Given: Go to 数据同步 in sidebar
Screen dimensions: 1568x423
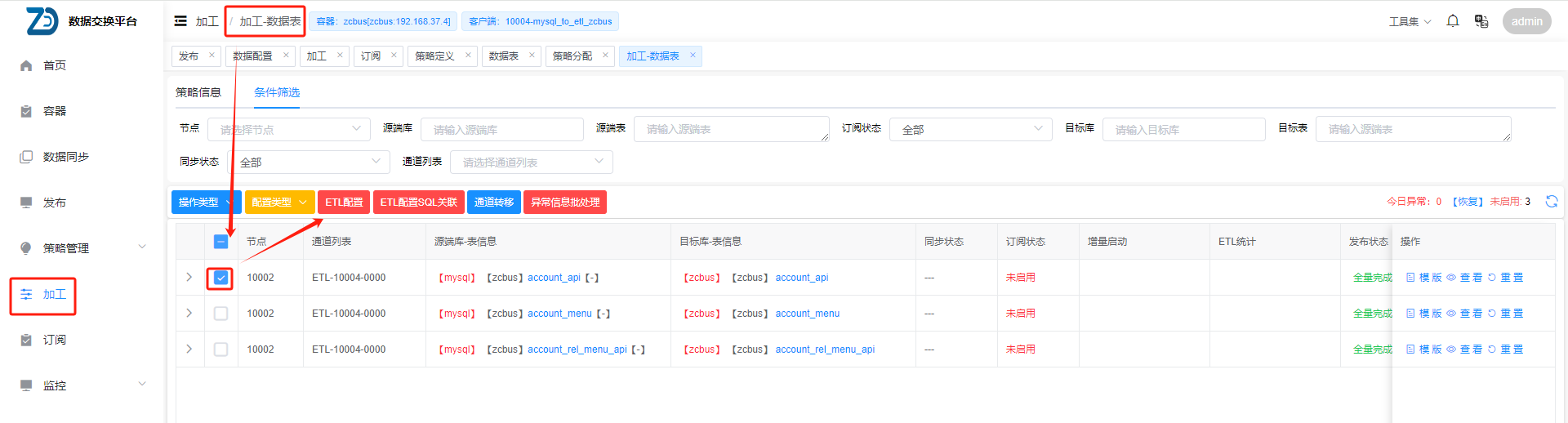Looking at the screenshot, I should pos(65,157).
